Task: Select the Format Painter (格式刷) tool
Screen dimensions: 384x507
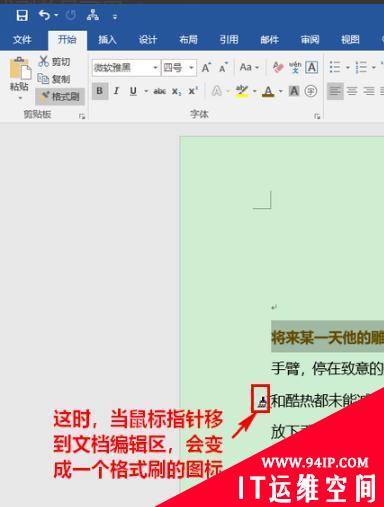Action: (x=60, y=97)
